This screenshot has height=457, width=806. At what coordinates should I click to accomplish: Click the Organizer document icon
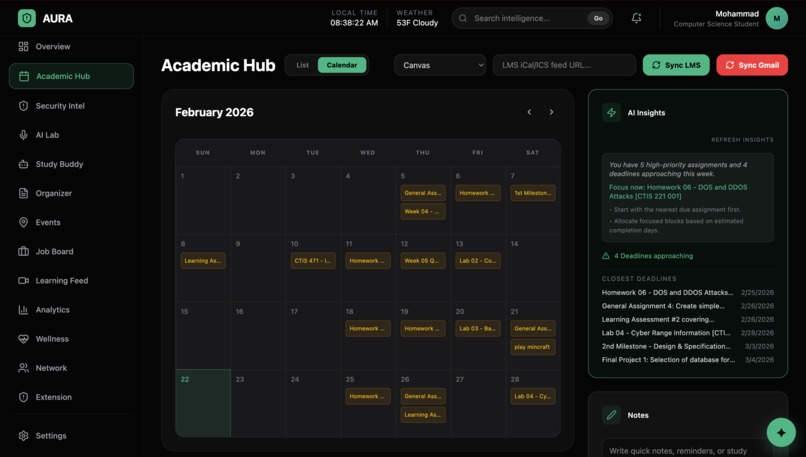[x=23, y=193]
